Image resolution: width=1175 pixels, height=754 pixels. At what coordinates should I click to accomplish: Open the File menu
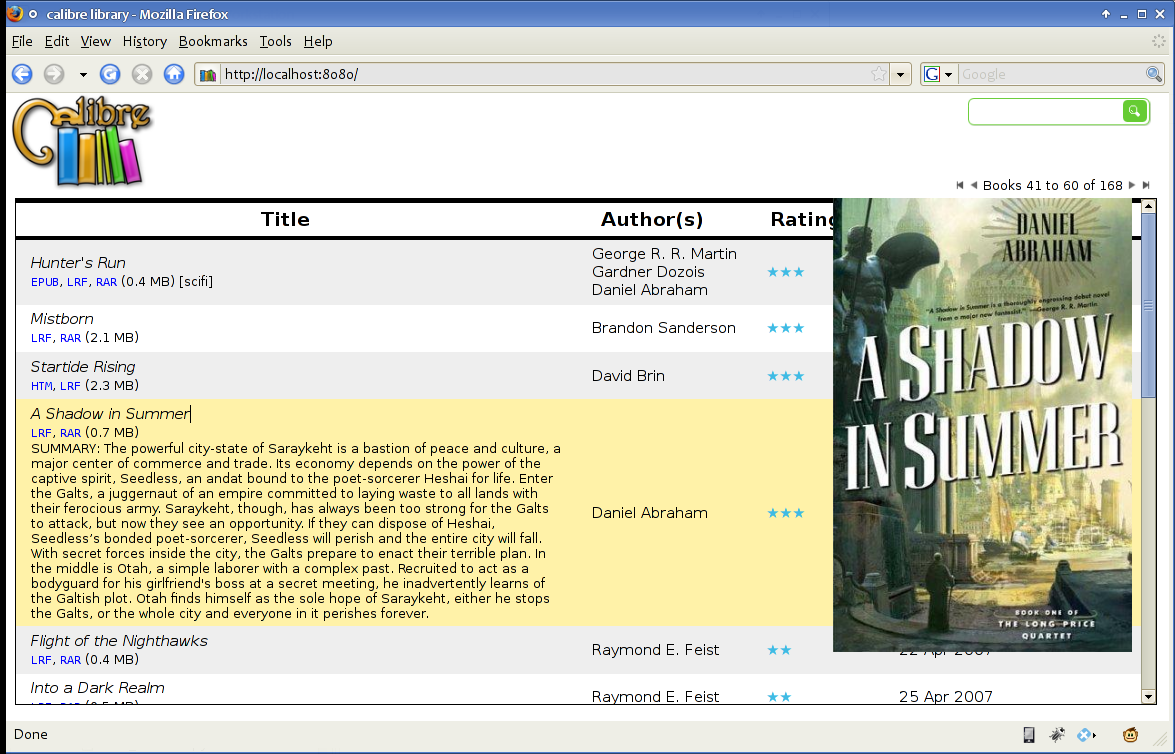[22, 41]
